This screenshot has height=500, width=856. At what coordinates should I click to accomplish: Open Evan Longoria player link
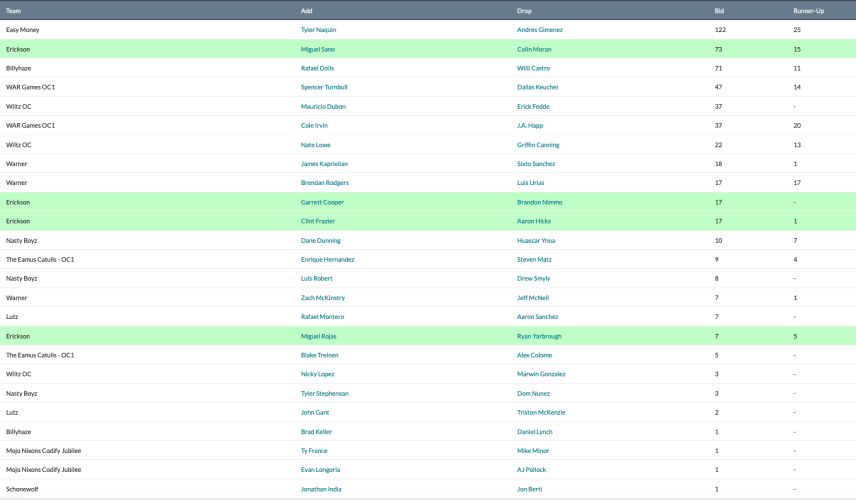coord(320,470)
